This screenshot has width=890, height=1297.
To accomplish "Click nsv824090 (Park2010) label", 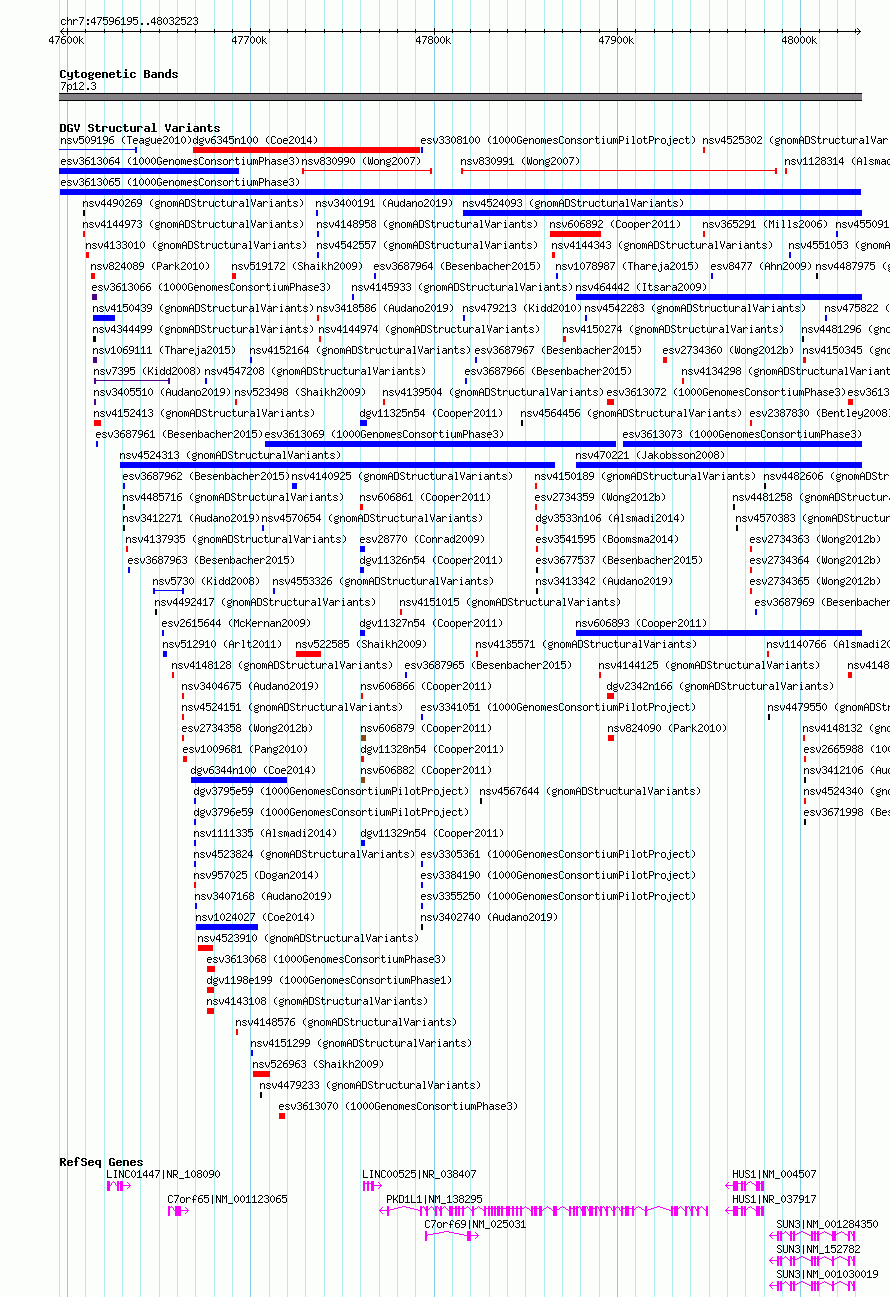I will [x=667, y=728].
